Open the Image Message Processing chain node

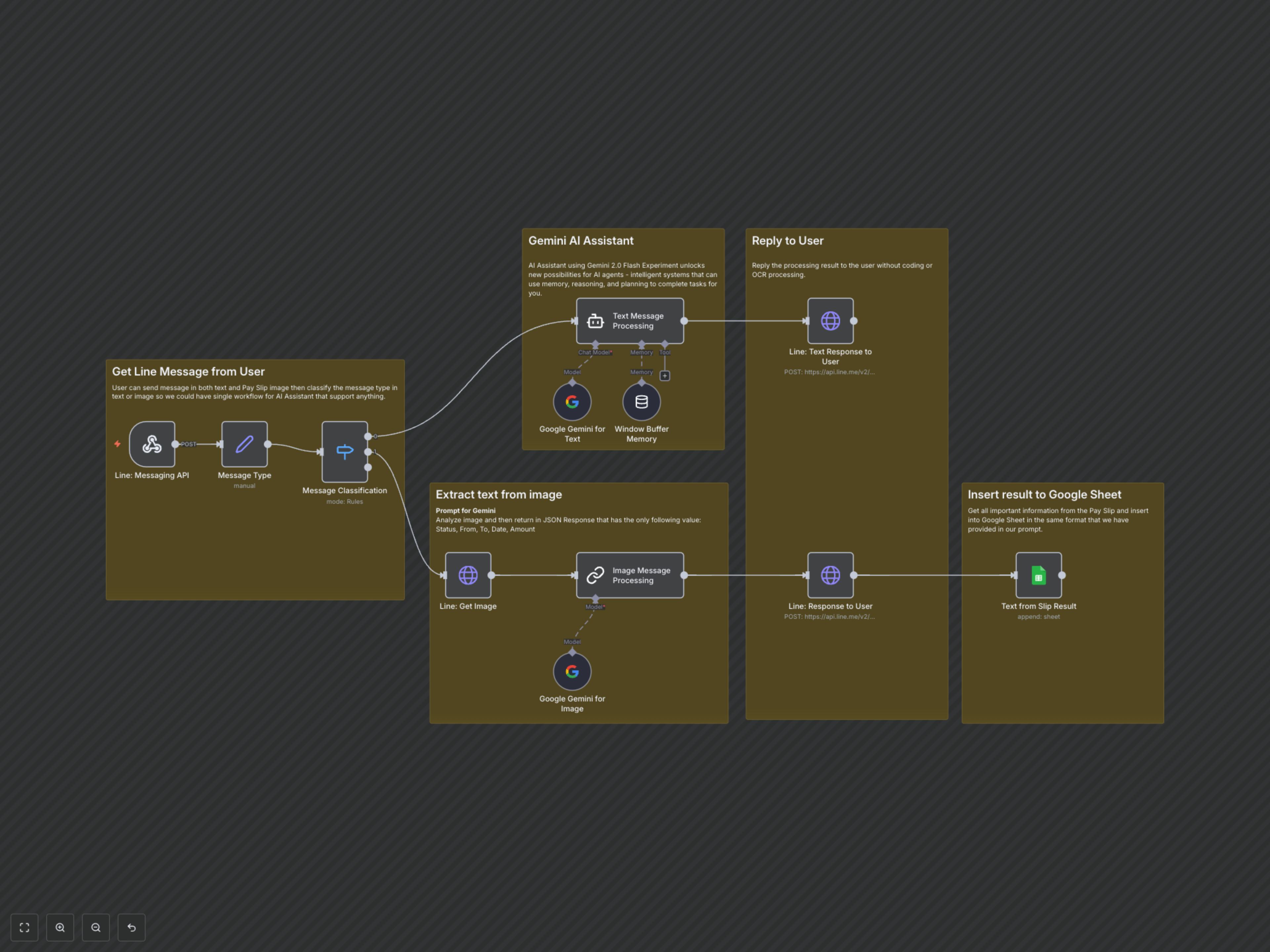coord(630,575)
